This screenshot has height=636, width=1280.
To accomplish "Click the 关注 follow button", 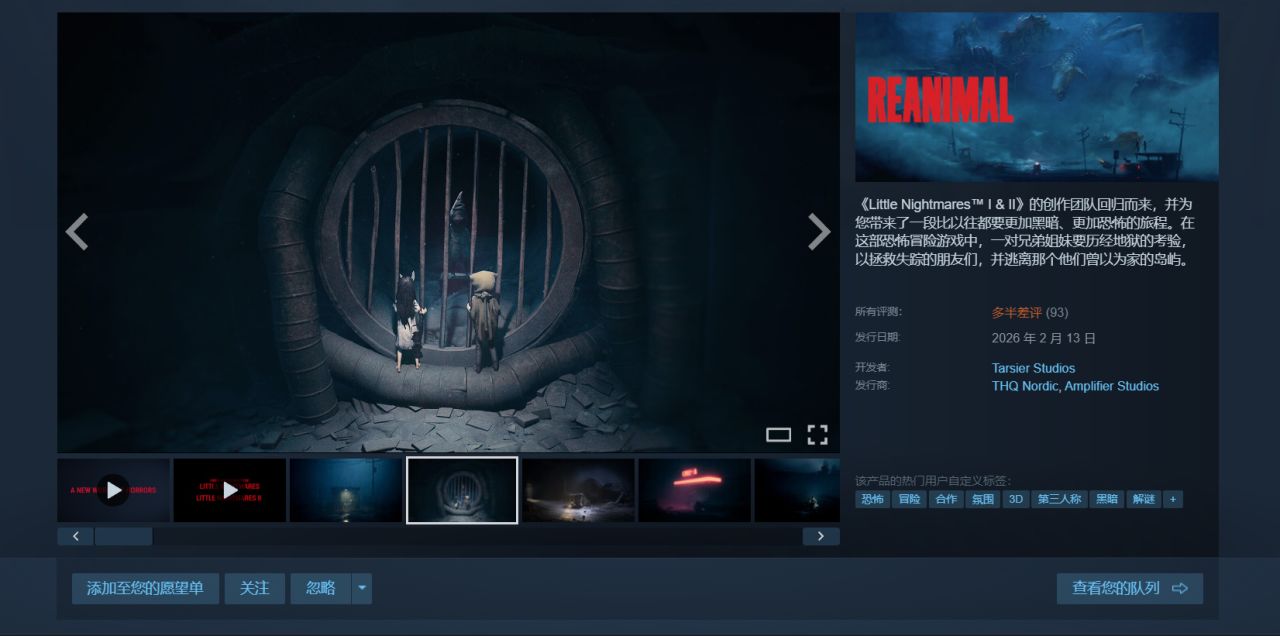I will tap(254, 588).
